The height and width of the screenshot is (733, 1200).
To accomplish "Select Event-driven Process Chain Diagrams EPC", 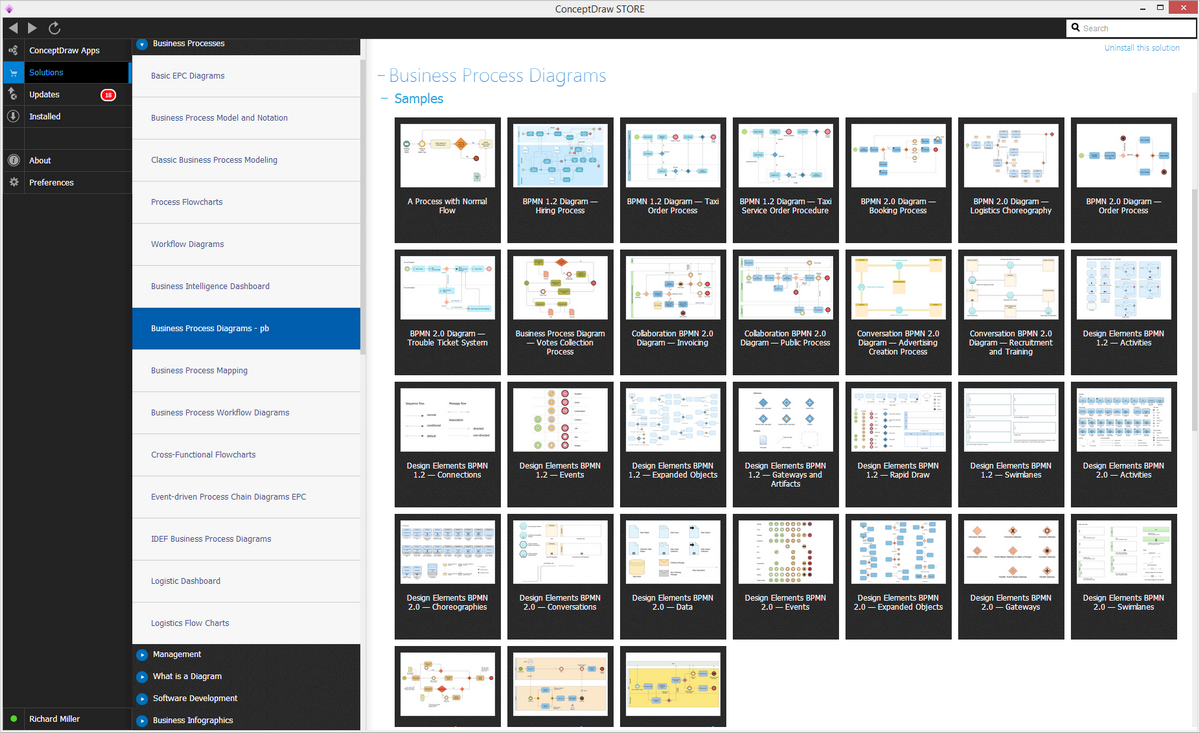I will [246, 497].
